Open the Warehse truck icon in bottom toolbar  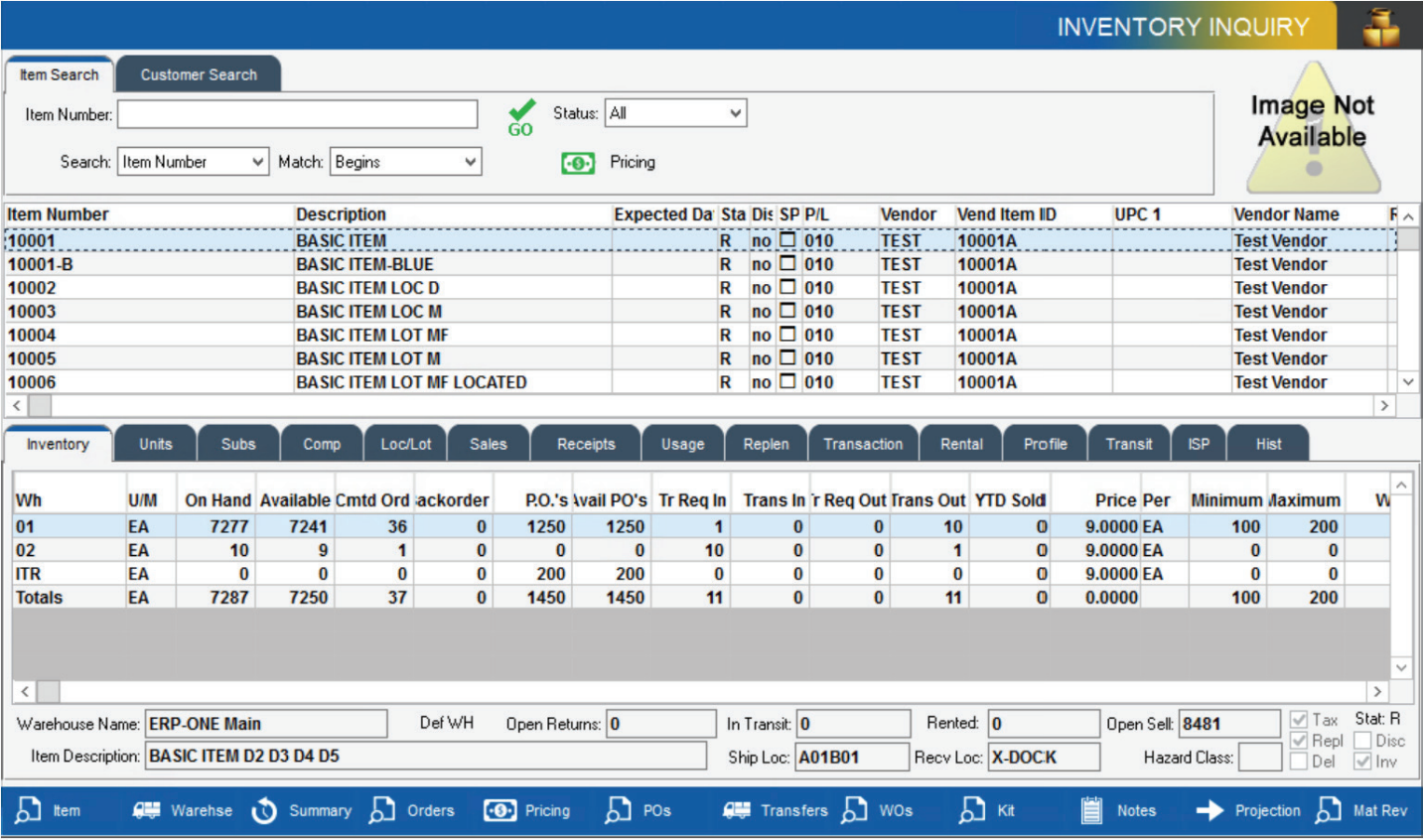(147, 811)
